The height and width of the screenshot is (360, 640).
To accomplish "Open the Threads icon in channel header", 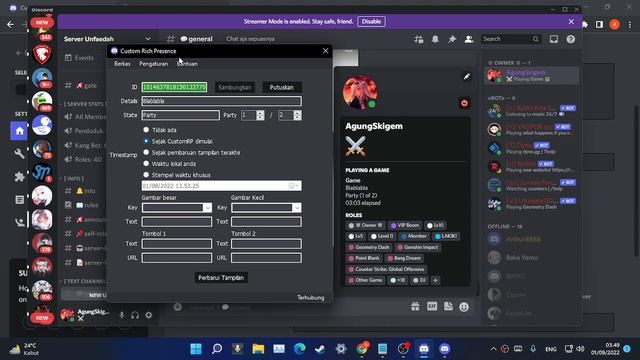I will pyautogui.click(x=418, y=39).
